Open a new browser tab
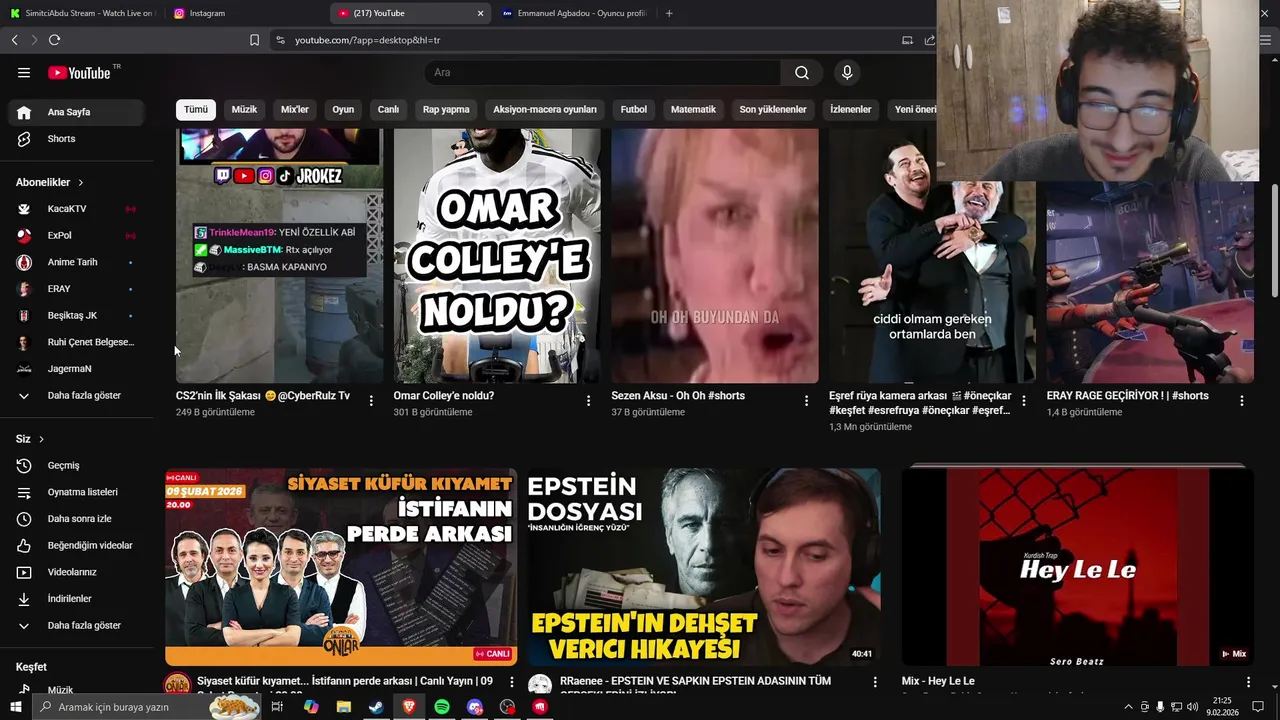This screenshot has width=1280, height=720. coord(669,13)
